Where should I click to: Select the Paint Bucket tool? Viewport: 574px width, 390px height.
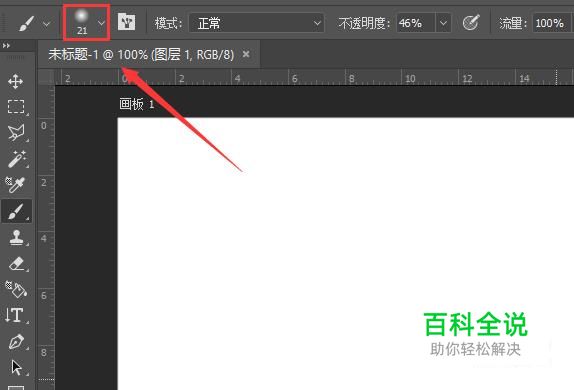click(16, 289)
